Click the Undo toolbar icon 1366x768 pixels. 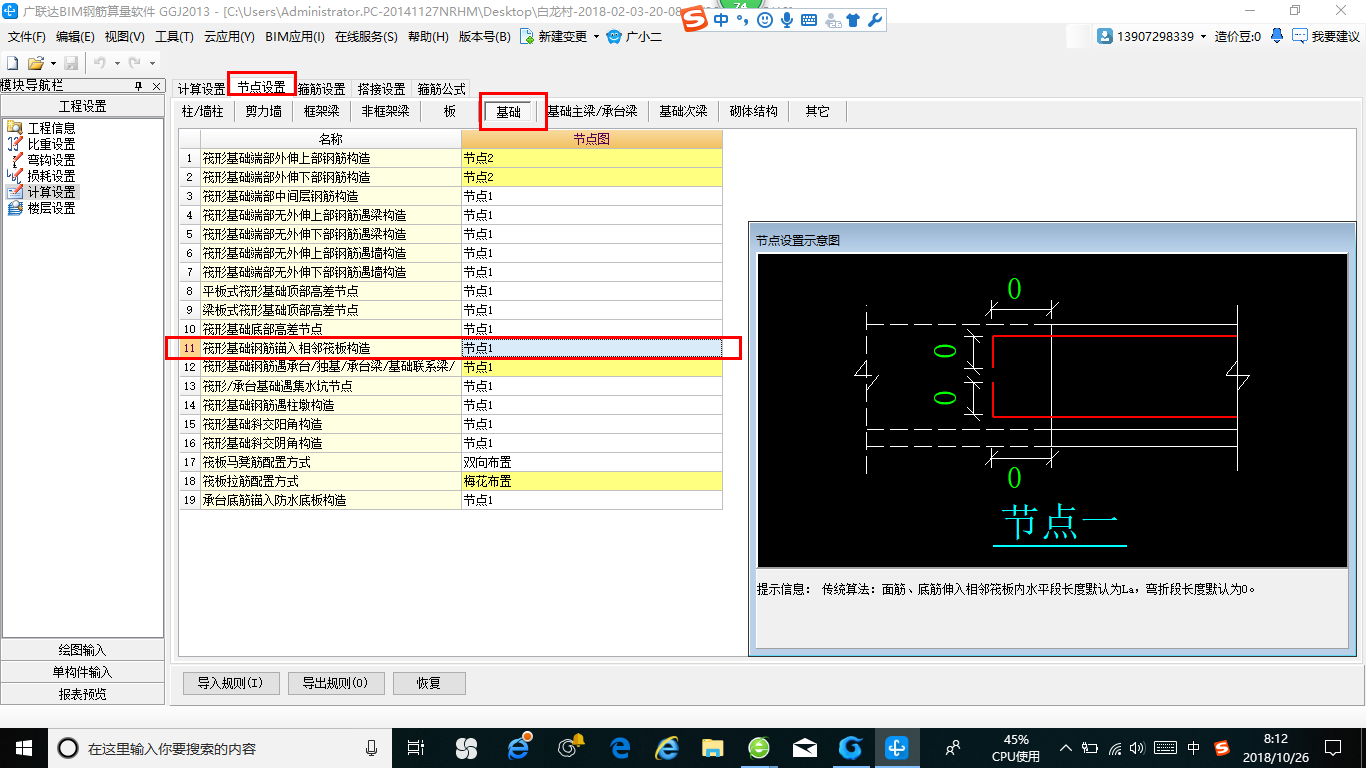pos(99,63)
